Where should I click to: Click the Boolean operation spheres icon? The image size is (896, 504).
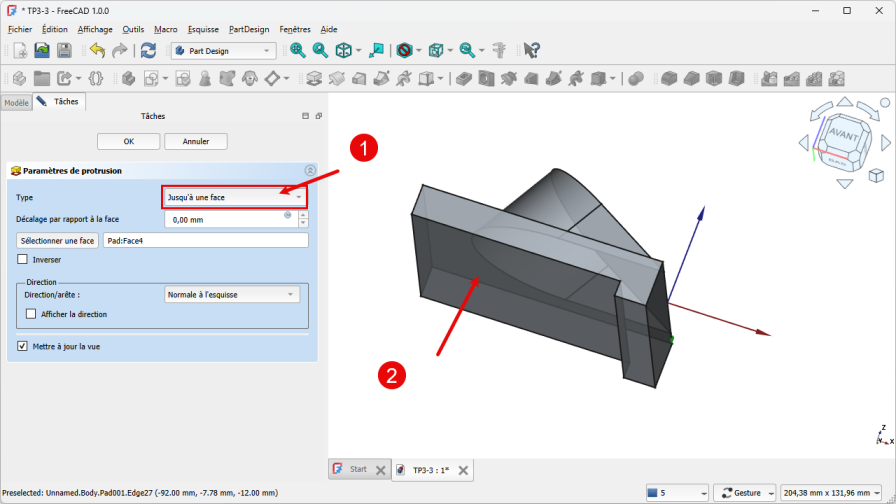tap(635, 78)
